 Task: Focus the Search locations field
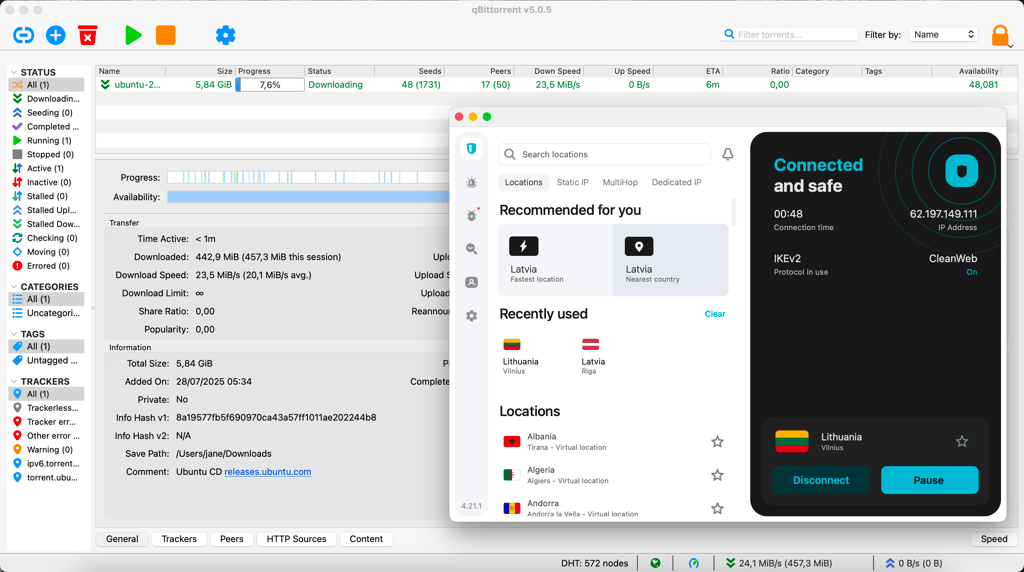pos(605,154)
